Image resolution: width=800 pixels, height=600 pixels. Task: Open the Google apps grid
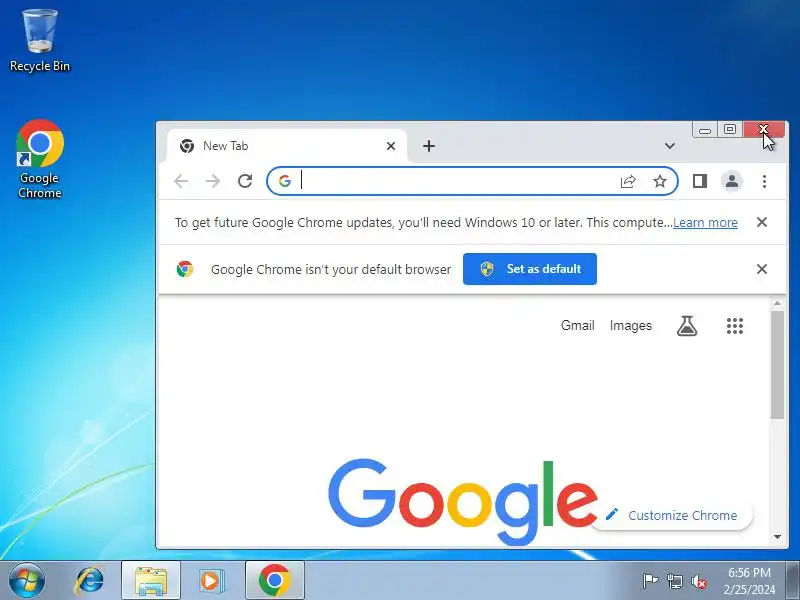click(x=735, y=326)
